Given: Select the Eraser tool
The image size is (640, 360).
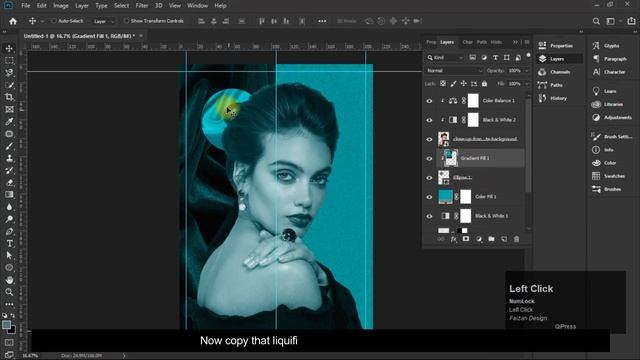Looking at the screenshot, I should coord(9,183).
